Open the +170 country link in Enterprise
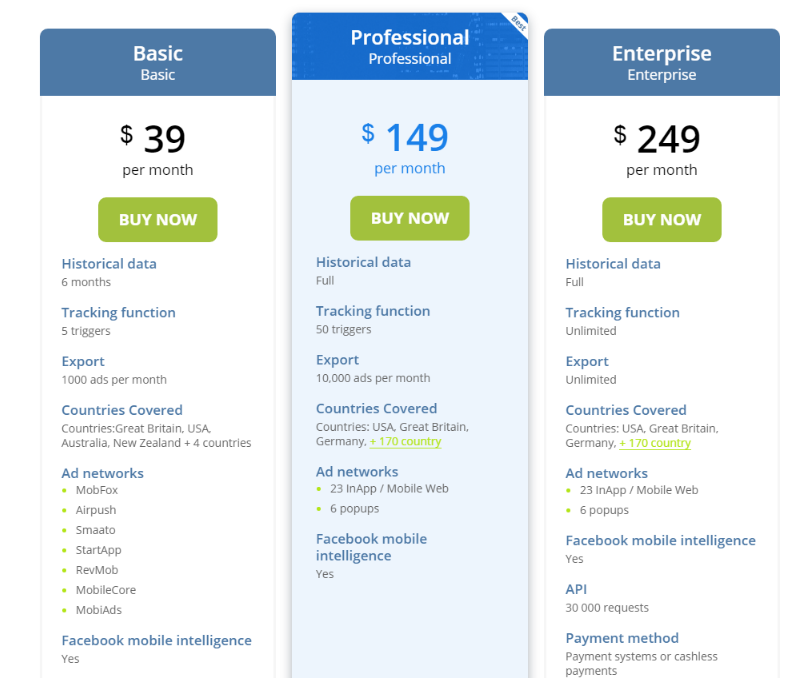The height and width of the screenshot is (690, 790). click(655, 443)
